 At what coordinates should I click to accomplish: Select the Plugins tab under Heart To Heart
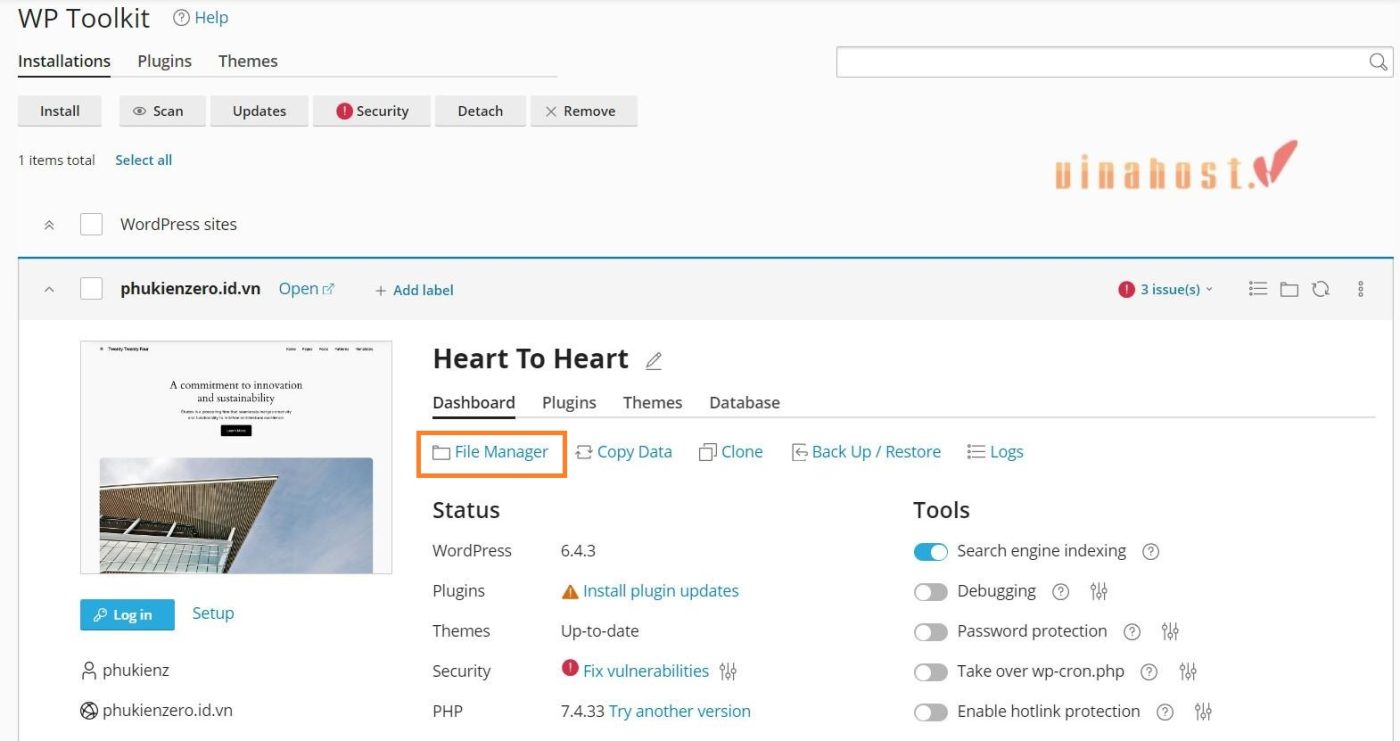pos(569,402)
